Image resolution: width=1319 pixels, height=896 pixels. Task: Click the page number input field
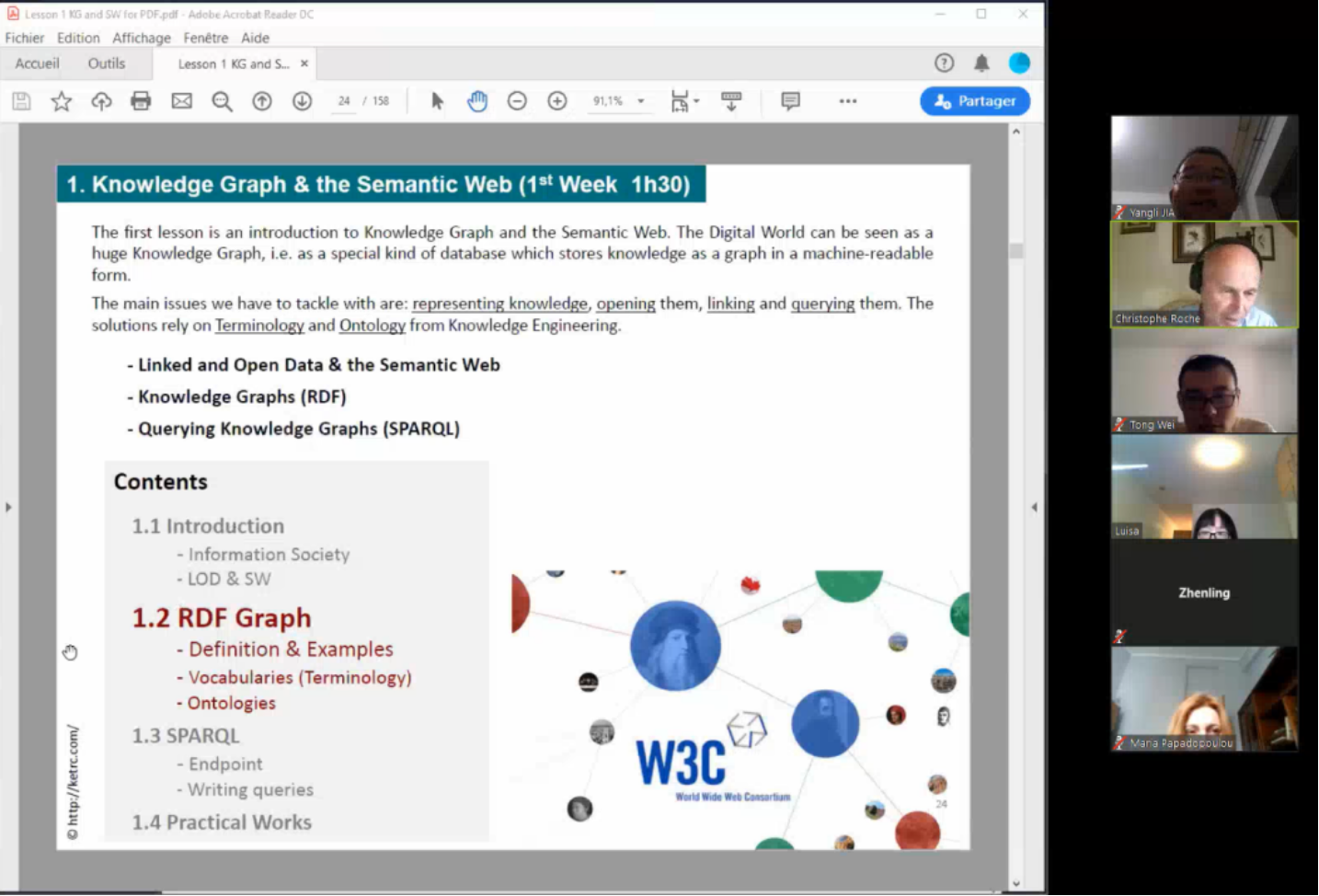(x=344, y=101)
